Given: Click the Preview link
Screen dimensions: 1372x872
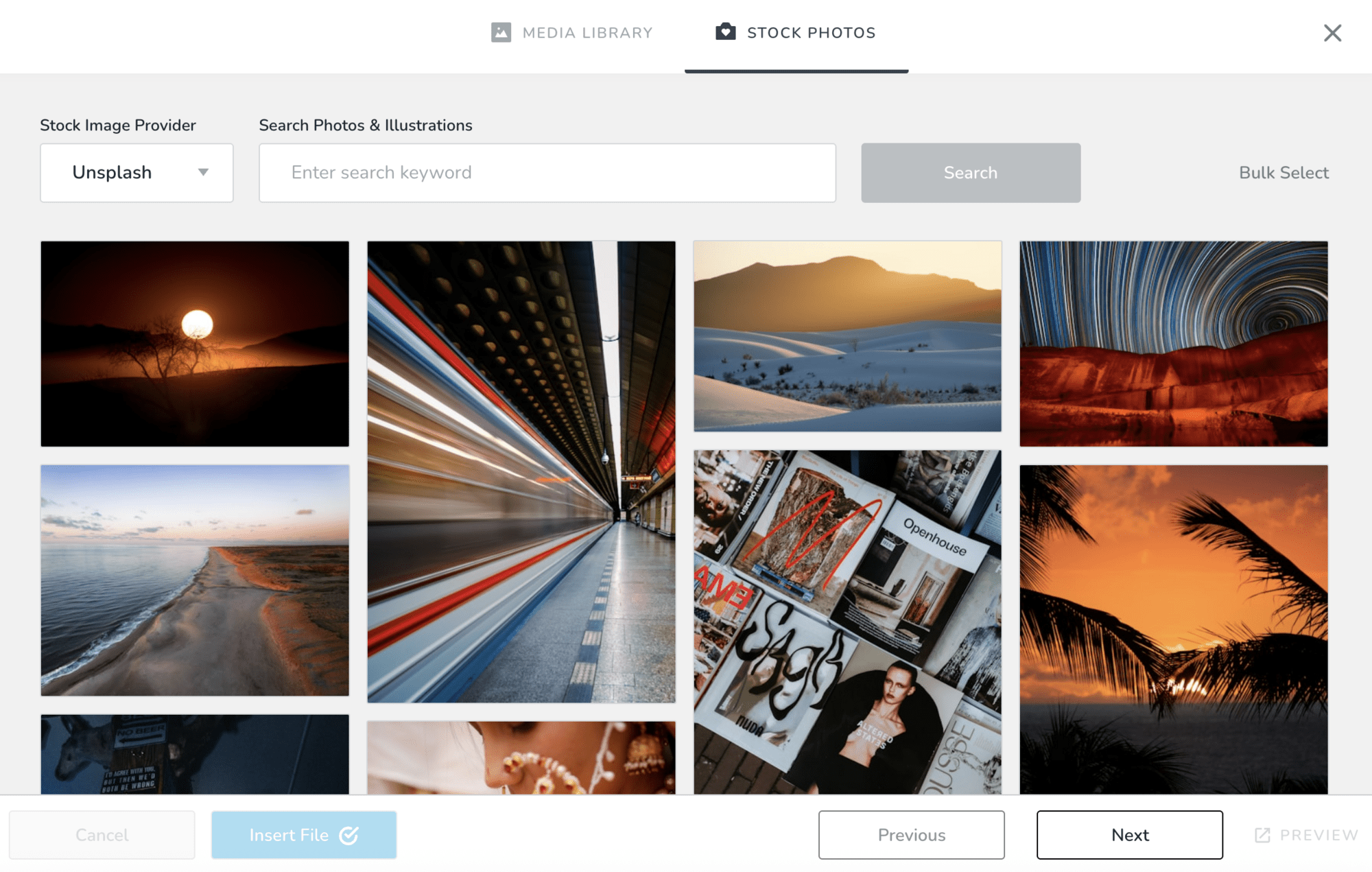Looking at the screenshot, I should pos(1306,835).
